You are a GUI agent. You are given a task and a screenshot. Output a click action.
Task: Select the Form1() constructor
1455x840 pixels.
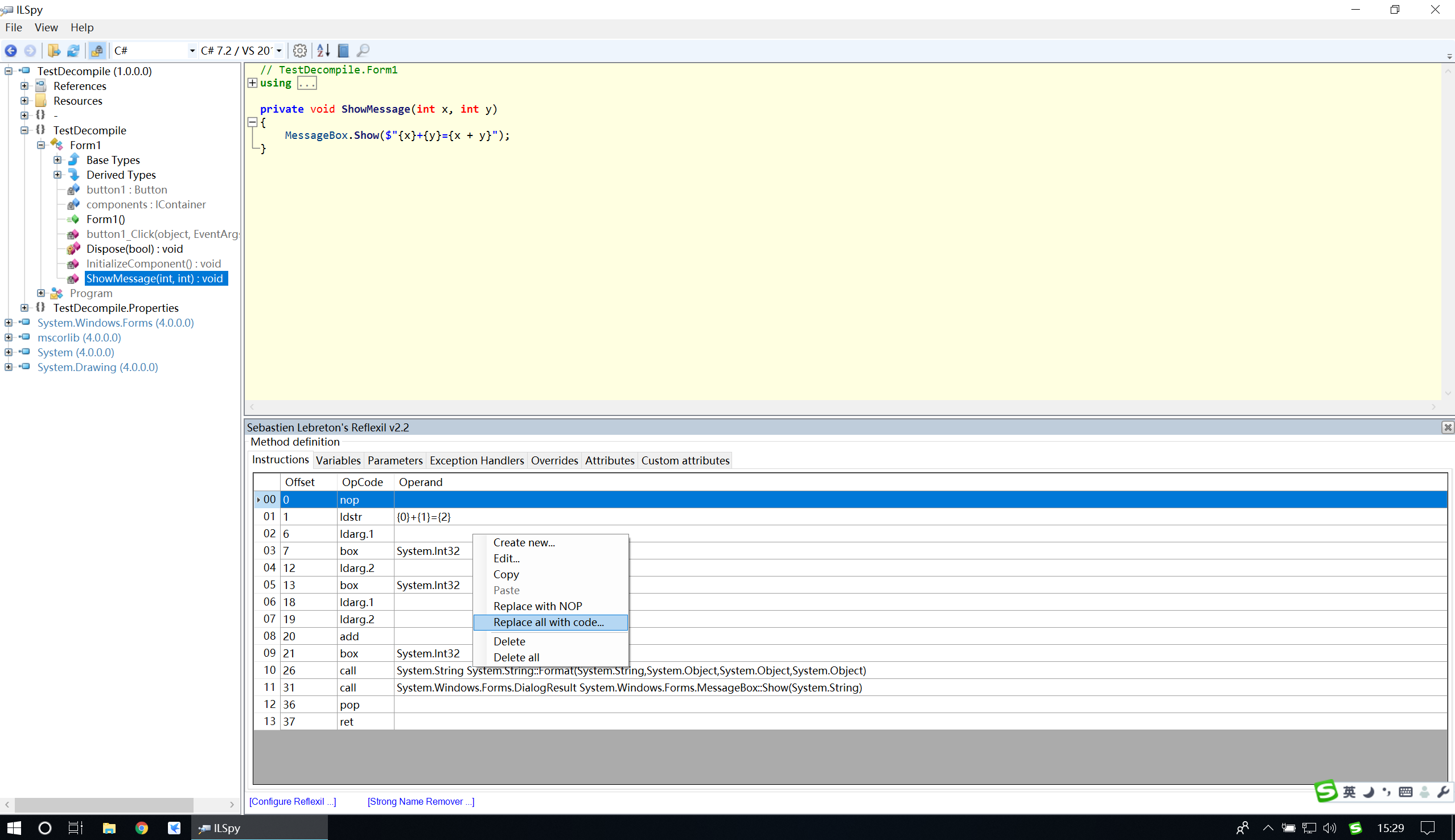pos(105,219)
